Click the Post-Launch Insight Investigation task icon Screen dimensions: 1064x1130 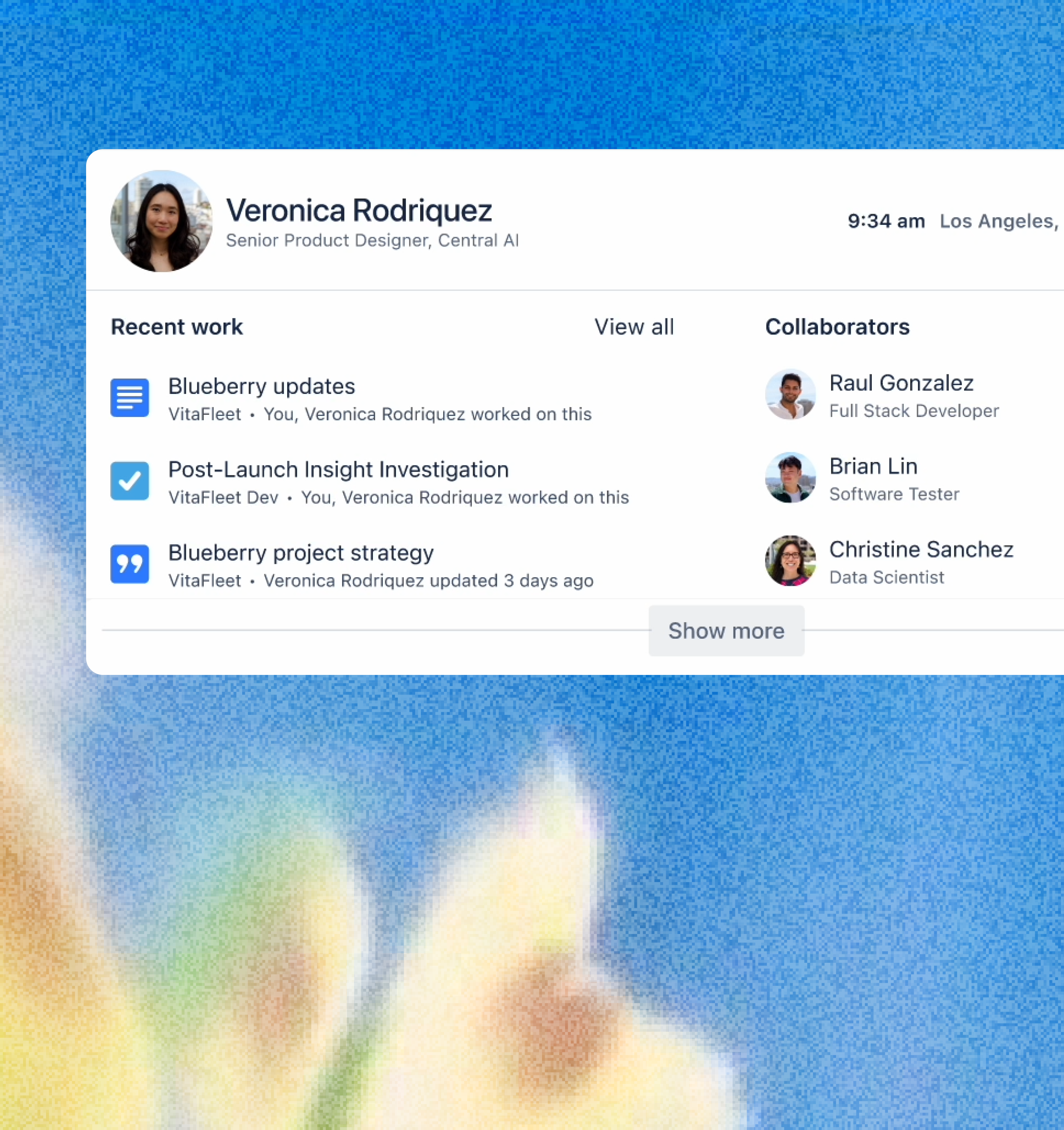(130, 481)
